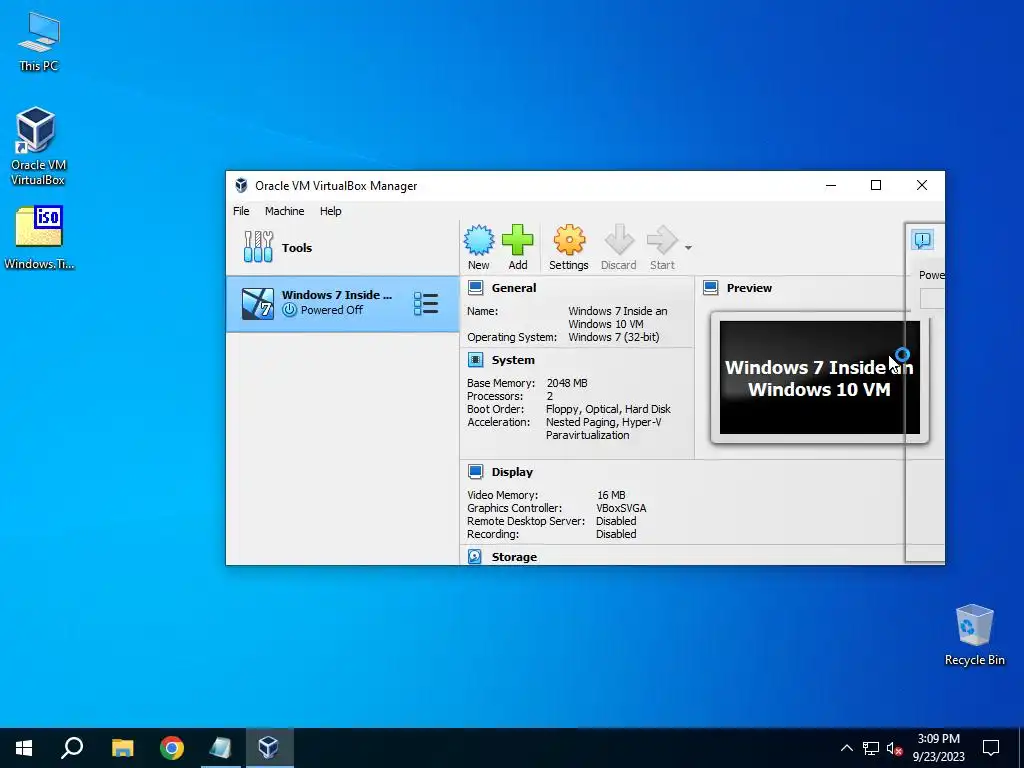Click the Powered Off status icon
Image resolution: width=1024 pixels, height=768 pixels.
pyautogui.click(x=289, y=310)
